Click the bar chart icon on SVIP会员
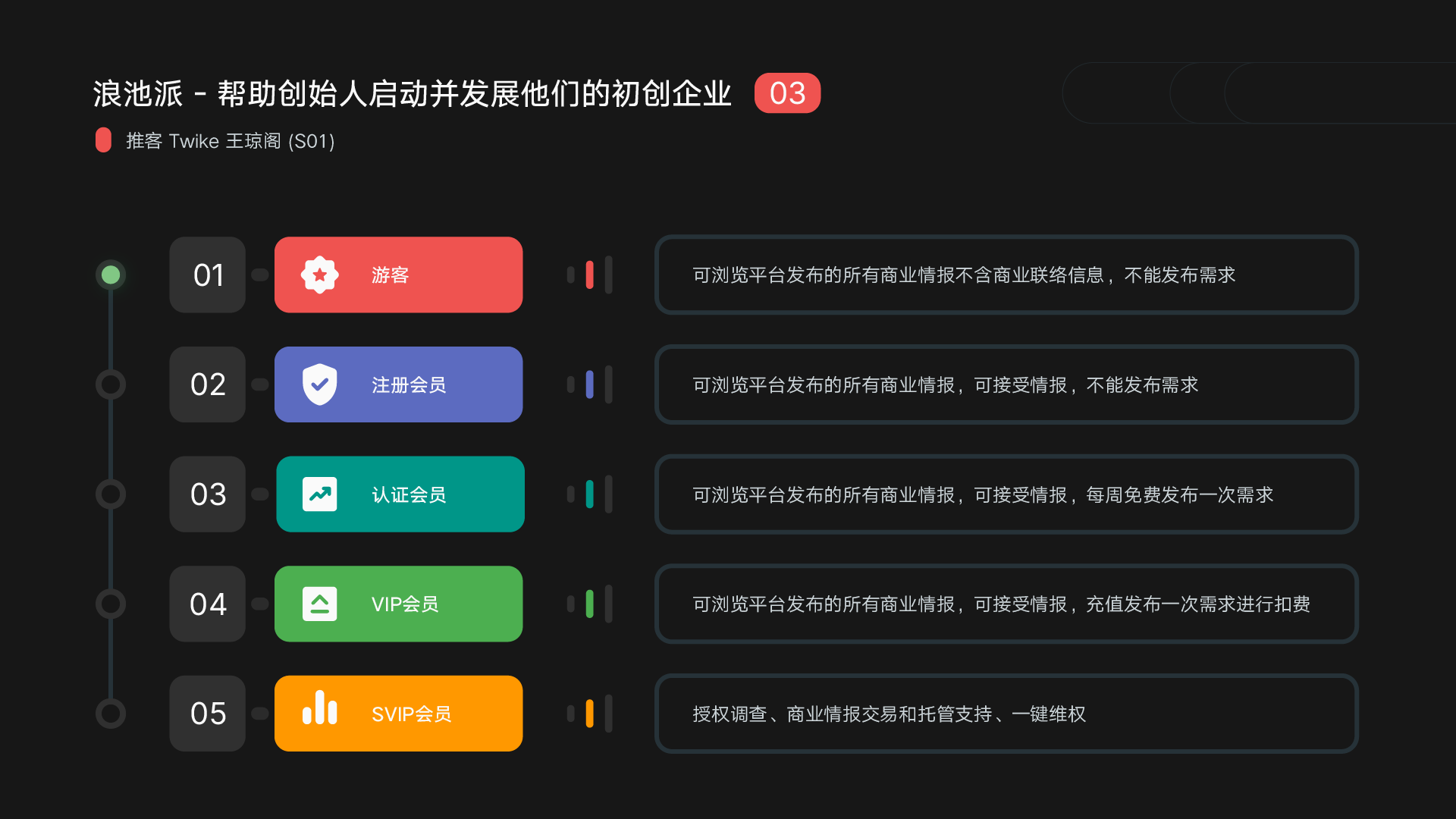 pos(320,708)
